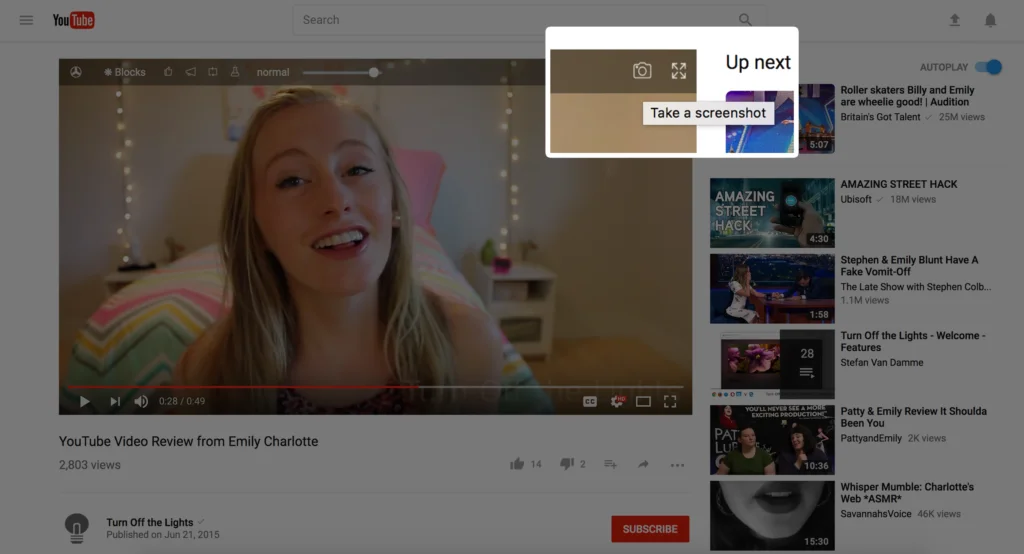Screen dimensions: 1024x554
Task: Go to the YouTube home logo
Action: coord(73,20)
